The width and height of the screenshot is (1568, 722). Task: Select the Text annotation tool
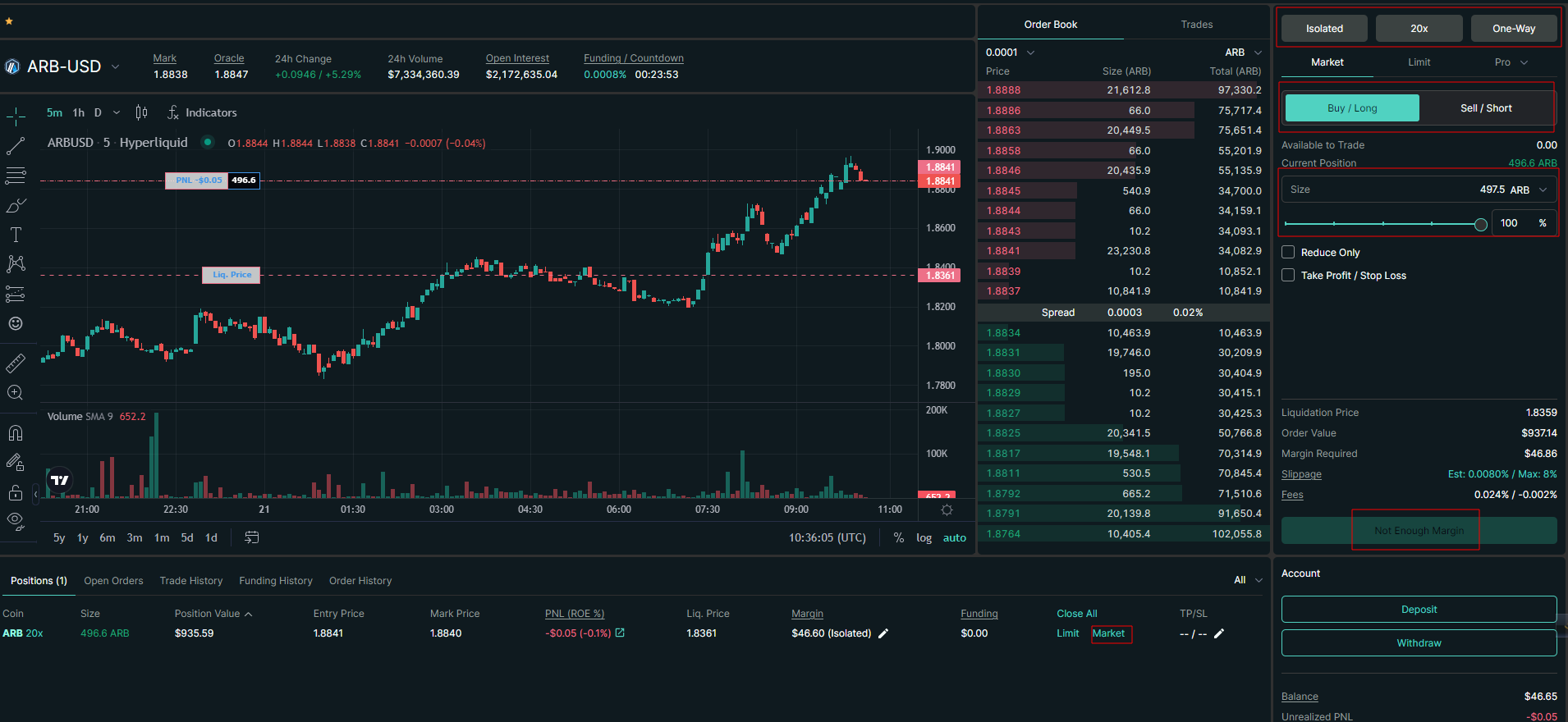(x=16, y=235)
